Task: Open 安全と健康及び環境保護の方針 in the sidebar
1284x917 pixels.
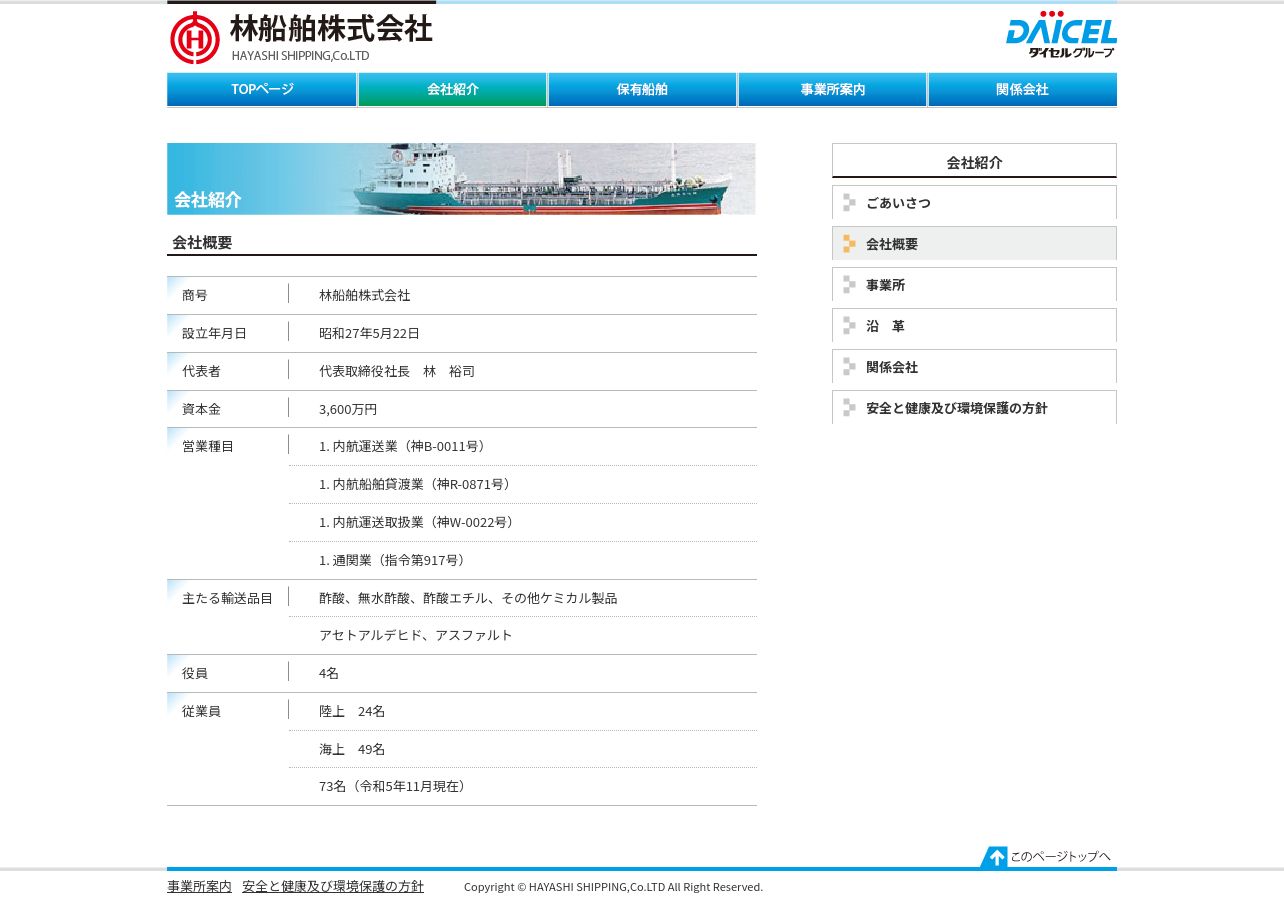Action: coord(974,408)
